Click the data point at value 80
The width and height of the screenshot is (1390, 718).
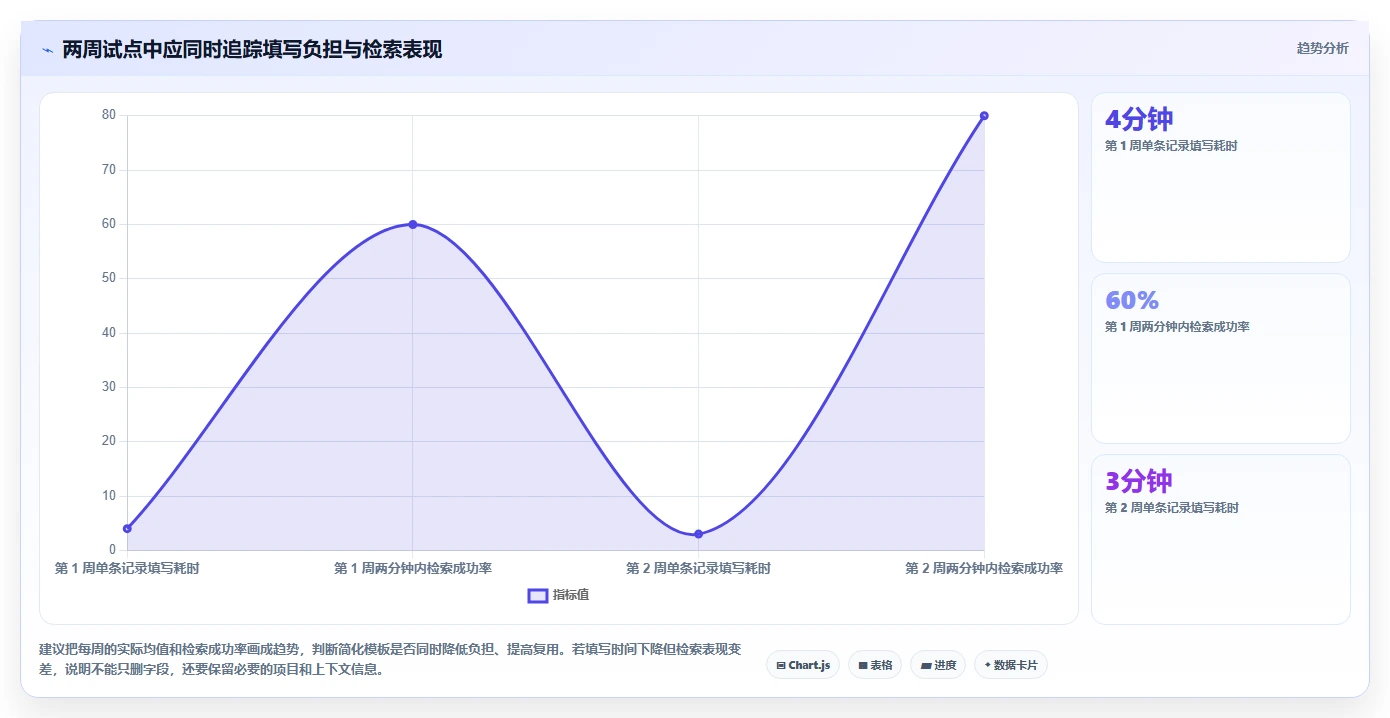click(x=984, y=116)
